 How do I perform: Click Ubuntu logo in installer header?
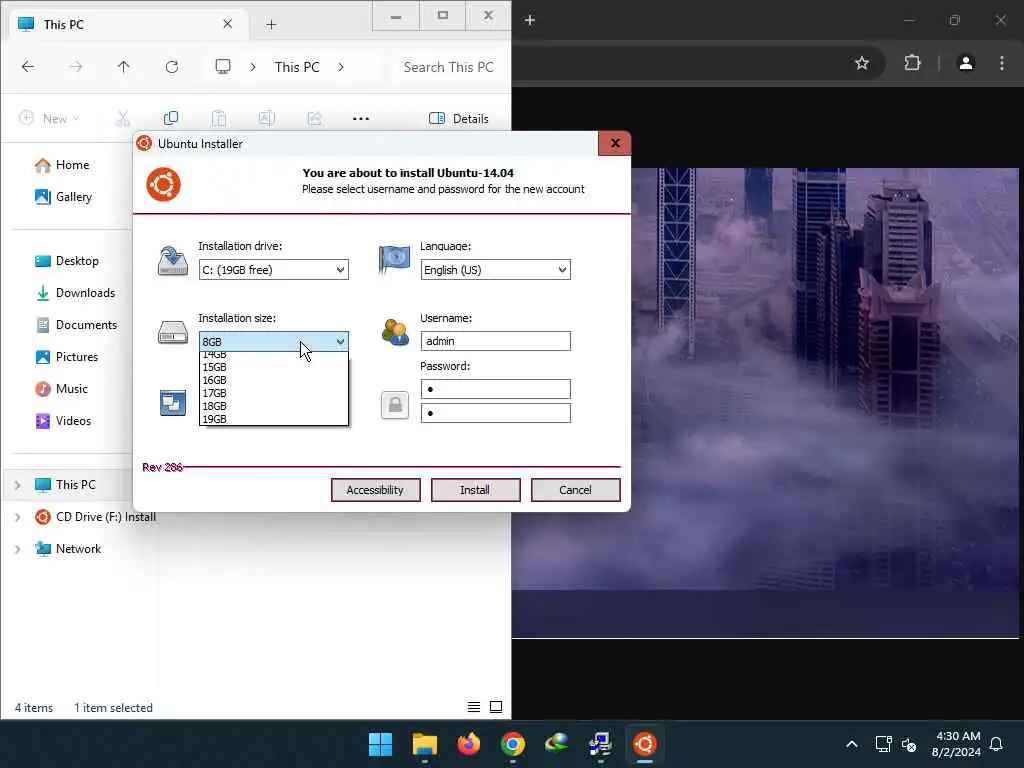click(x=163, y=184)
